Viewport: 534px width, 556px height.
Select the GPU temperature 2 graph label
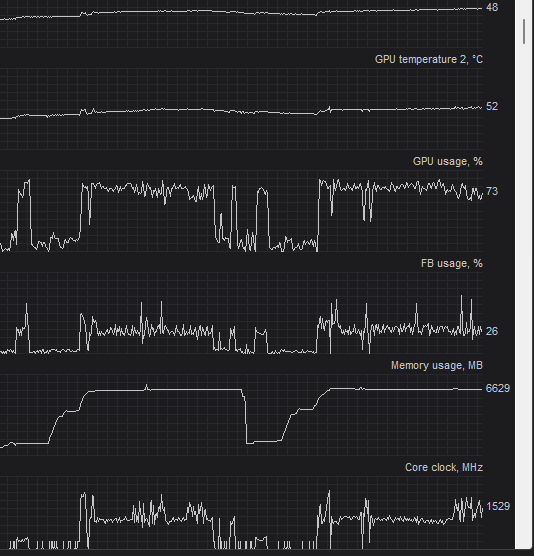click(x=429, y=59)
